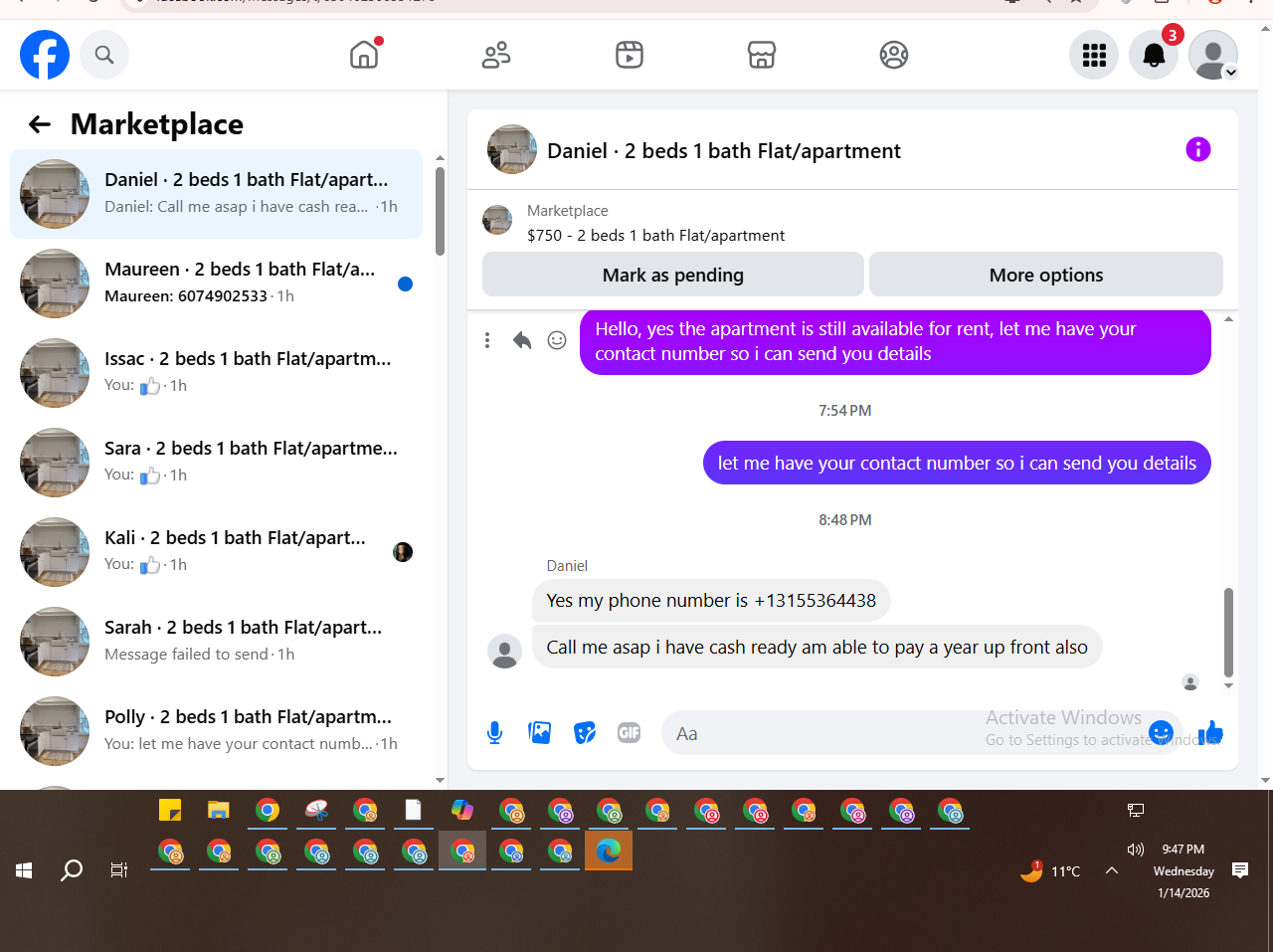This screenshot has width=1273, height=952.
Task: Open more actions dots beside the message
Action: (x=487, y=340)
